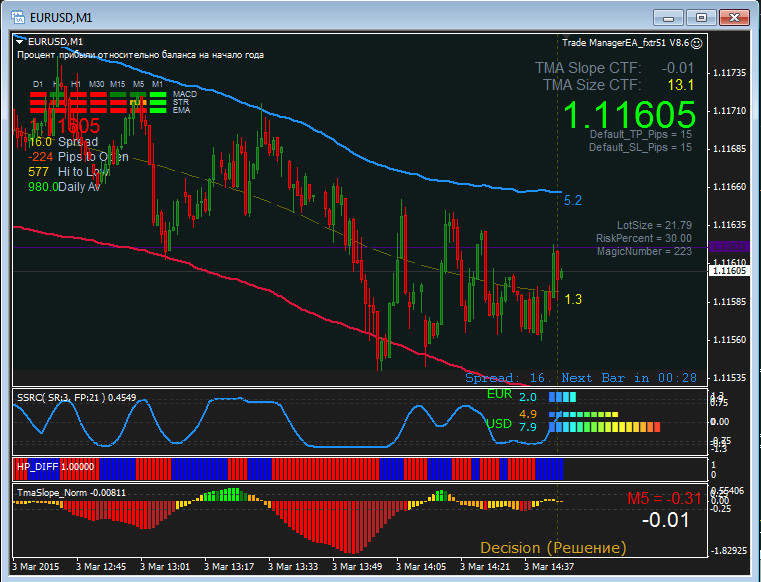Click the USD currency strength label
This screenshot has height=582, width=761.
499,424
